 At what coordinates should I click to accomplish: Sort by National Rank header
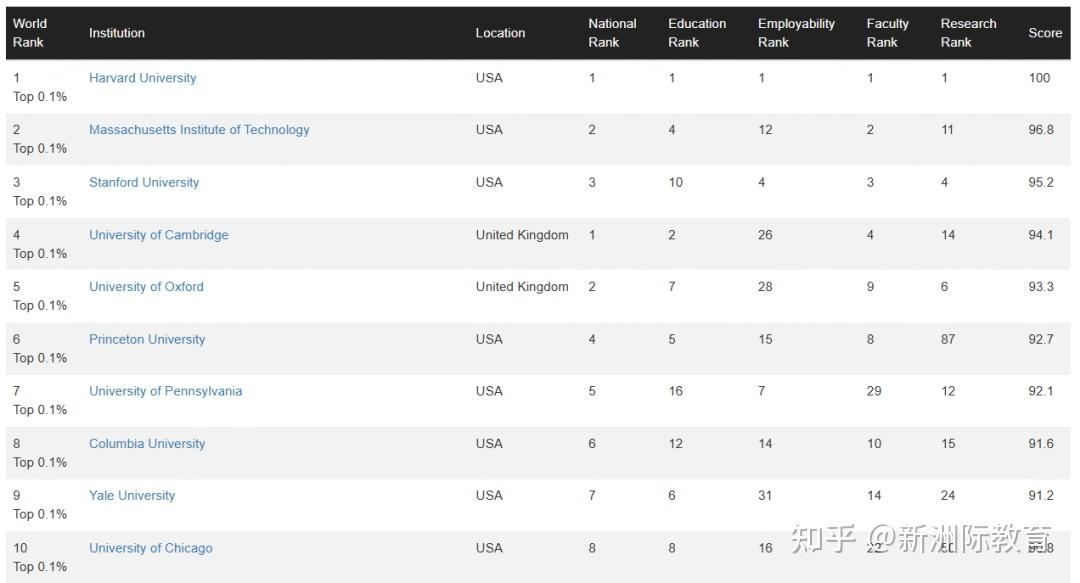point(612,32)
